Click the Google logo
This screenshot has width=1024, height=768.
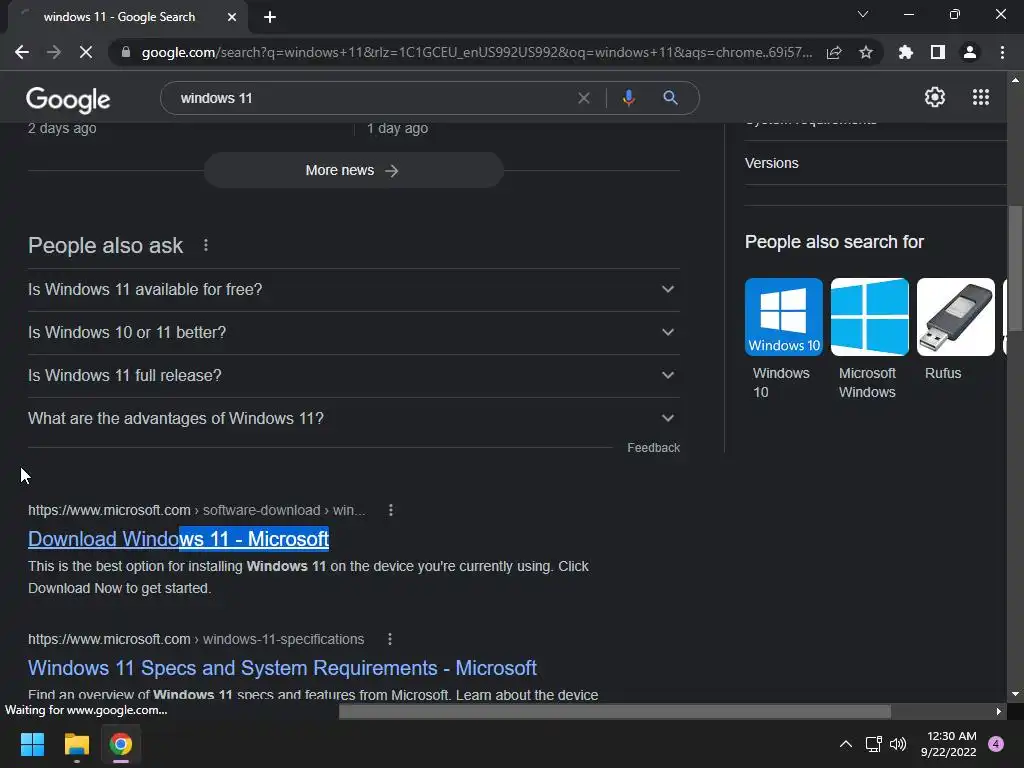pos(68,99)
